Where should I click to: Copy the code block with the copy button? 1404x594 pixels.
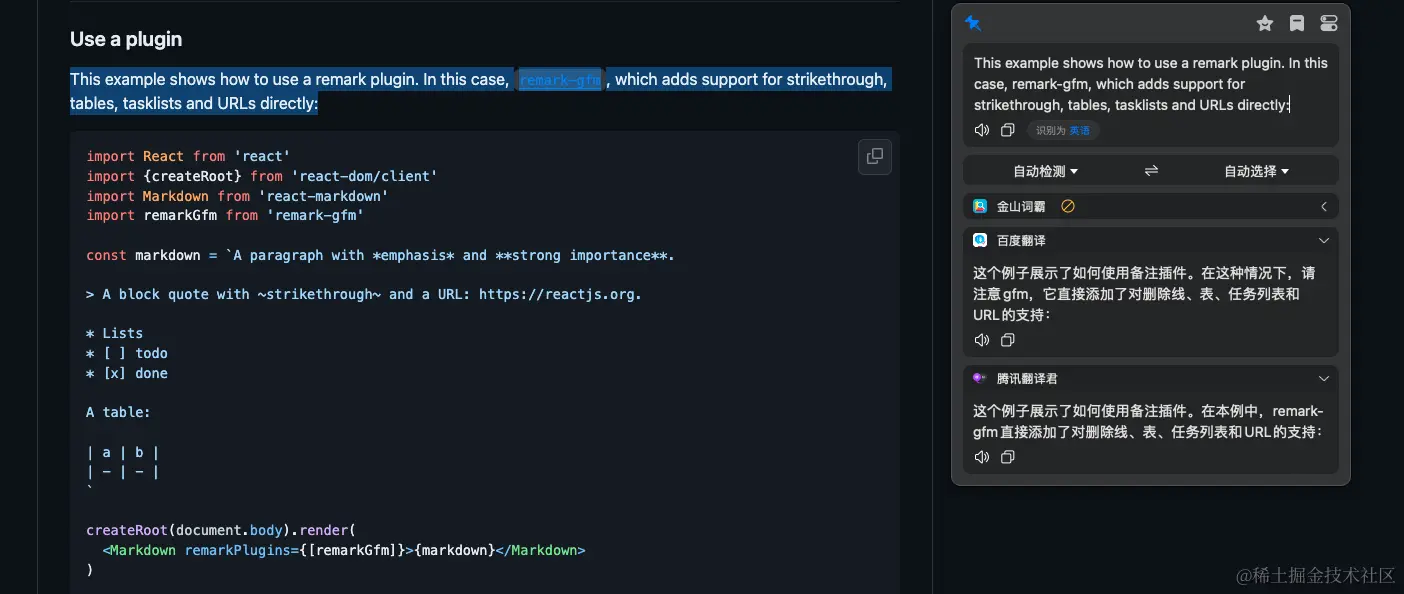coord(875,156)
